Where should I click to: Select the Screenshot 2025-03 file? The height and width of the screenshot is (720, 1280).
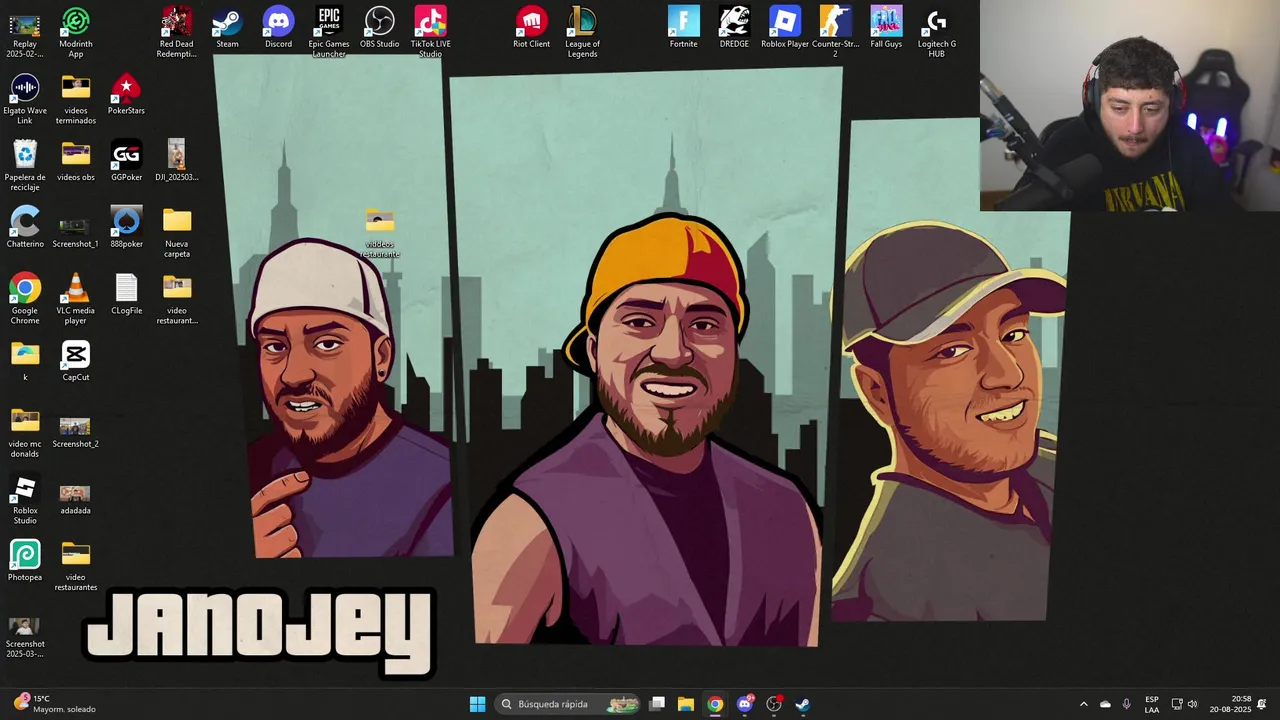tap(25, 637)
